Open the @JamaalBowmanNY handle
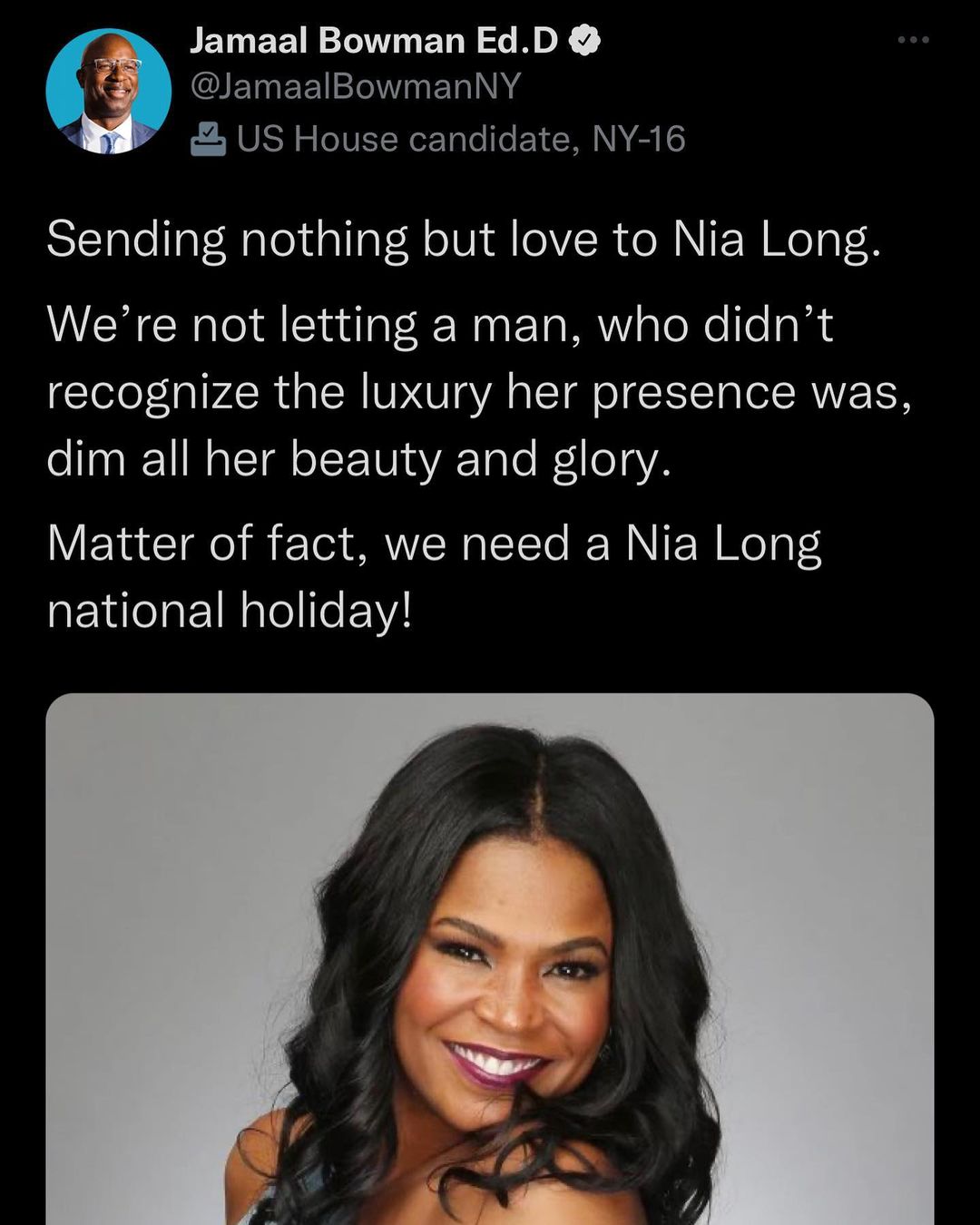Screen dimensions: 980x1225 (x=355, y=86)
